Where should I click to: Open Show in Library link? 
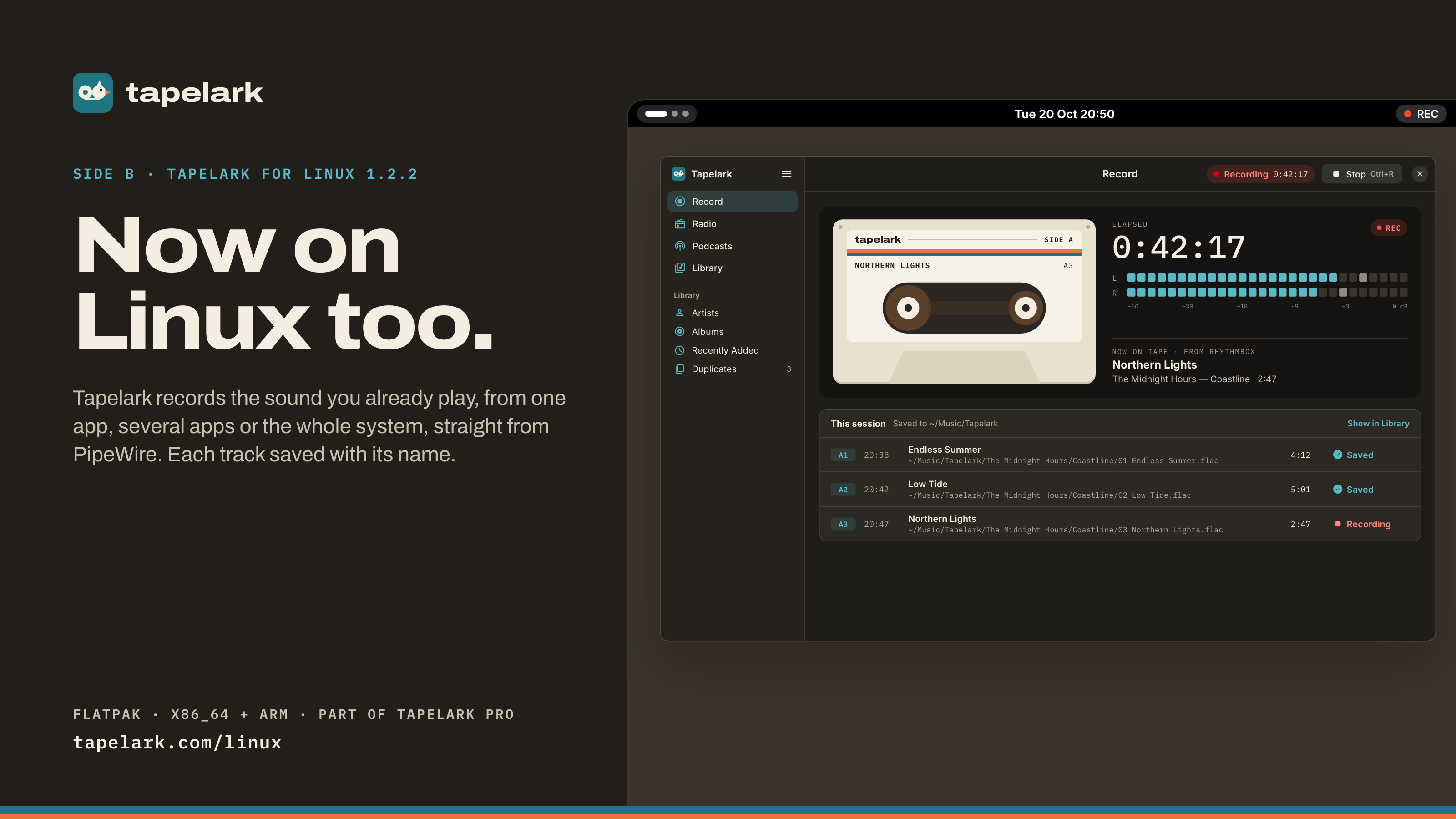(1378, 423)
